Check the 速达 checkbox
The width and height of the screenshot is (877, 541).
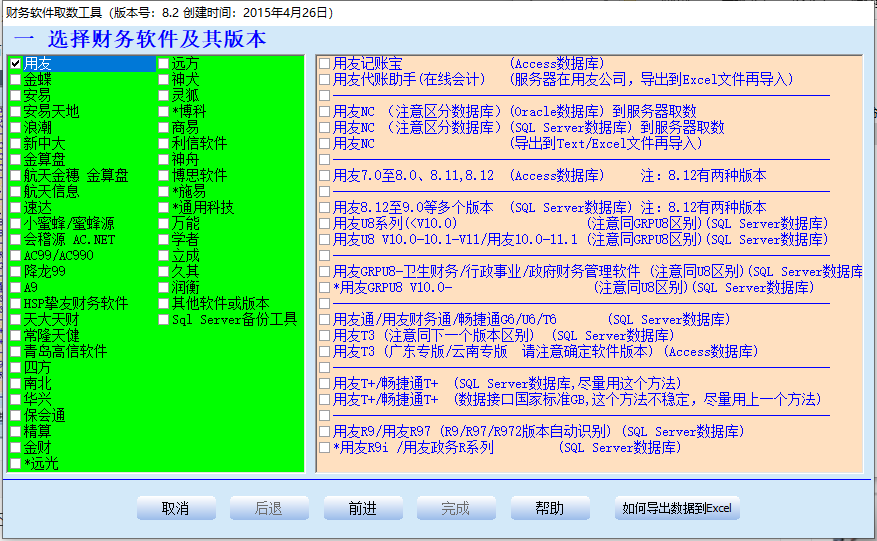(x=16, y=208)
